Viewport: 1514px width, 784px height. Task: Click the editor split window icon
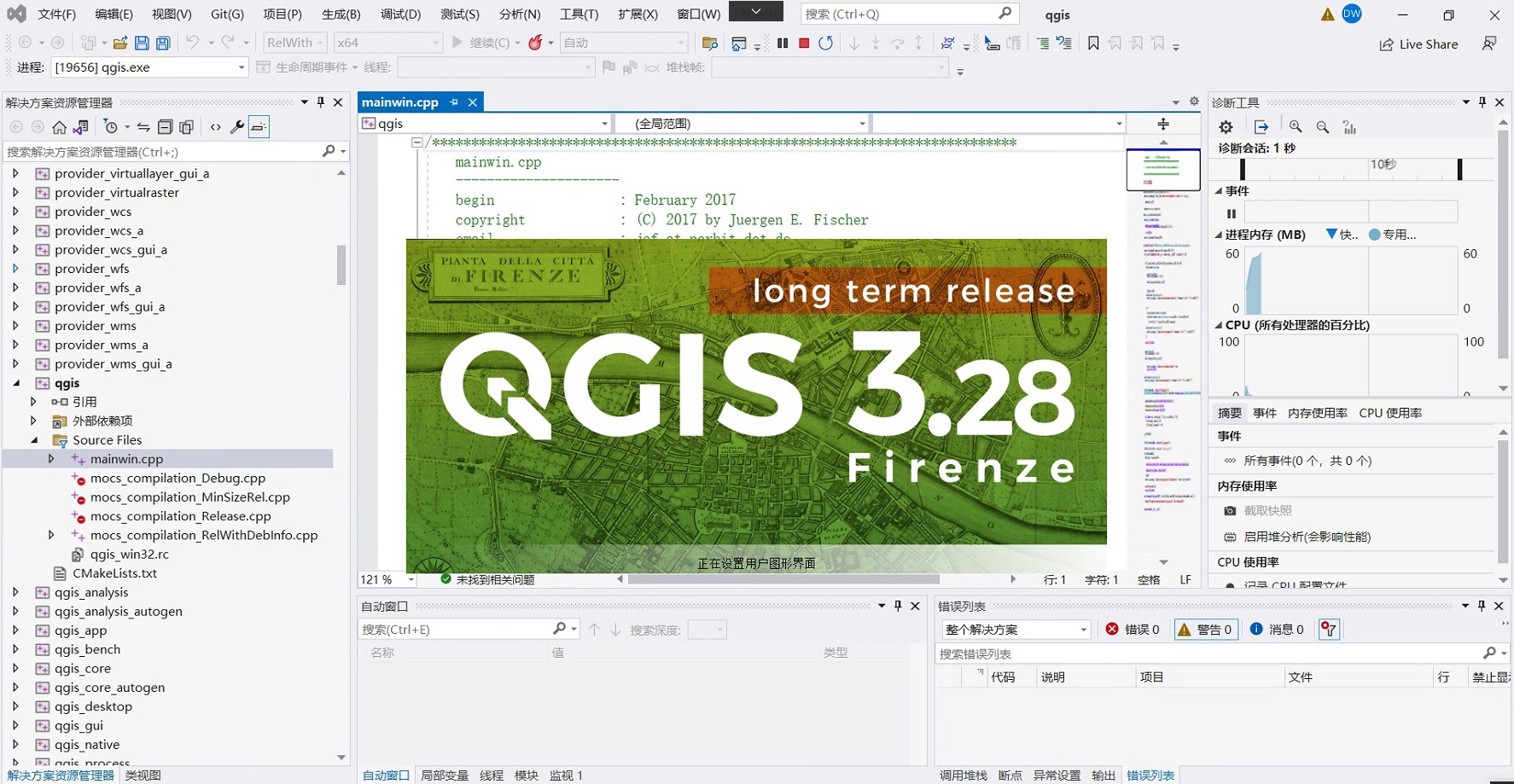coord(1163,125)
